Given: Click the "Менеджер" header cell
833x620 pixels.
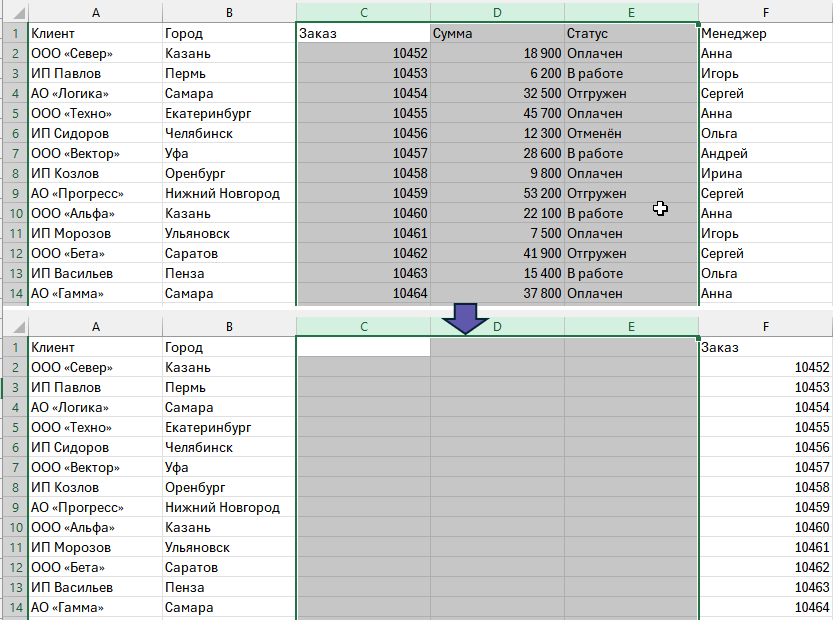Looking at the screenshot, I should coord(765,33).
